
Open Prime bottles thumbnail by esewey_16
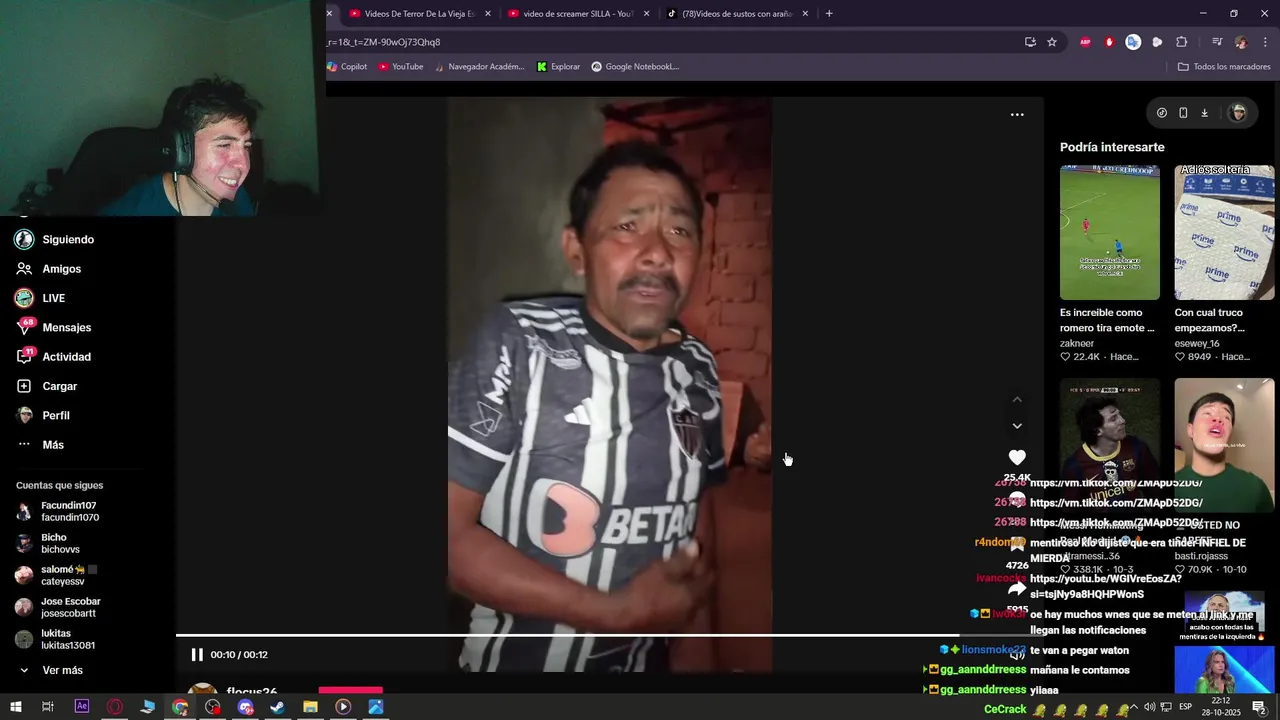[1224, 233]
